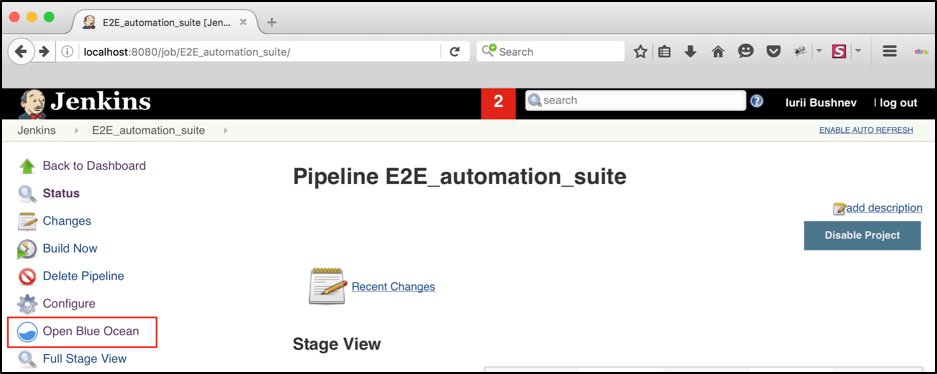Click the Jenkins logo header
The image size is (937, 374).
84,102
